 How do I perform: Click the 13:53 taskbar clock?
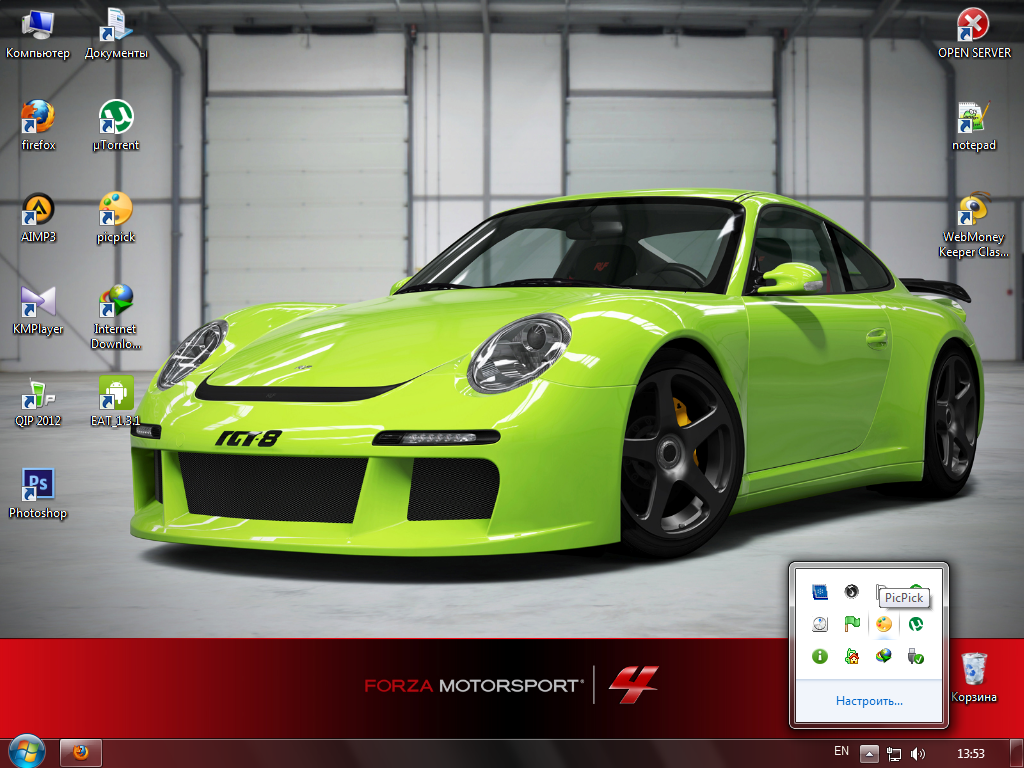pyautogui.click(x=971, y=753)
